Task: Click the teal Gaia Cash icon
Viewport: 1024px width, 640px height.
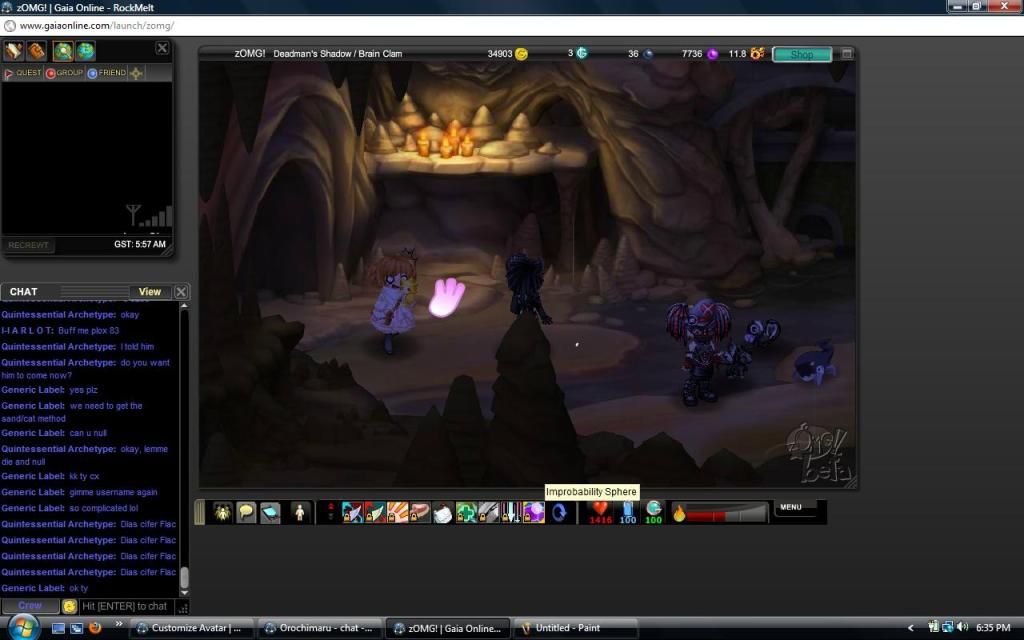Action: point(582,53)
